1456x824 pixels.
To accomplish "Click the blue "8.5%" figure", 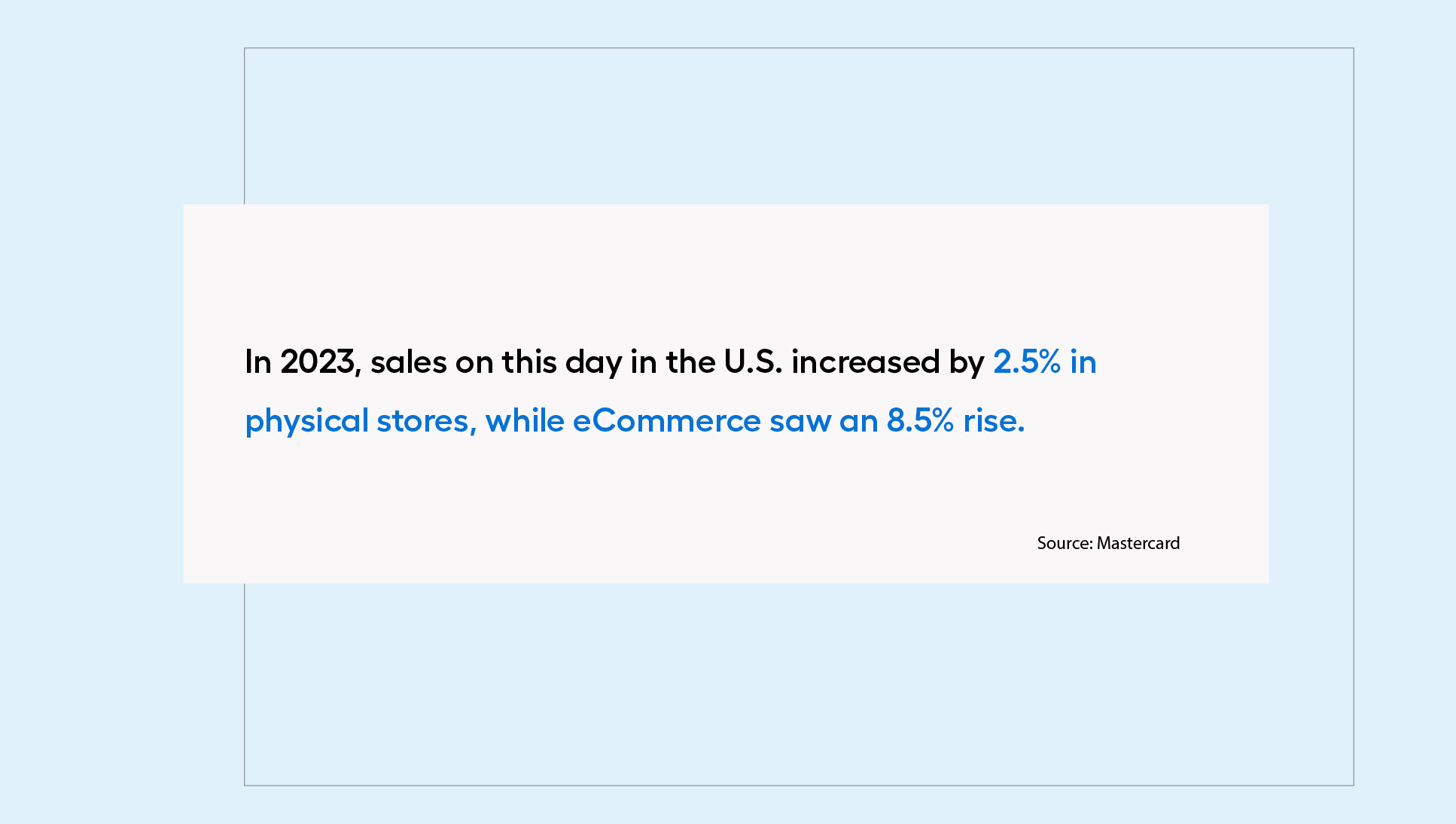I will 920,421.
